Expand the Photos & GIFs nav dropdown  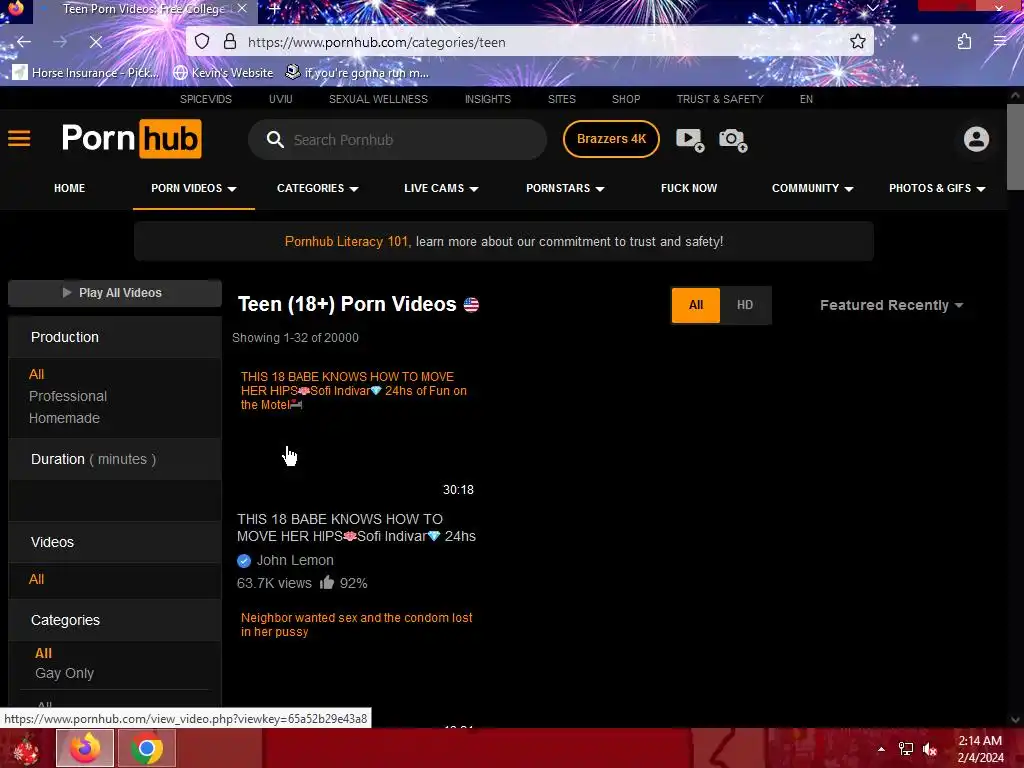point(937,188)
